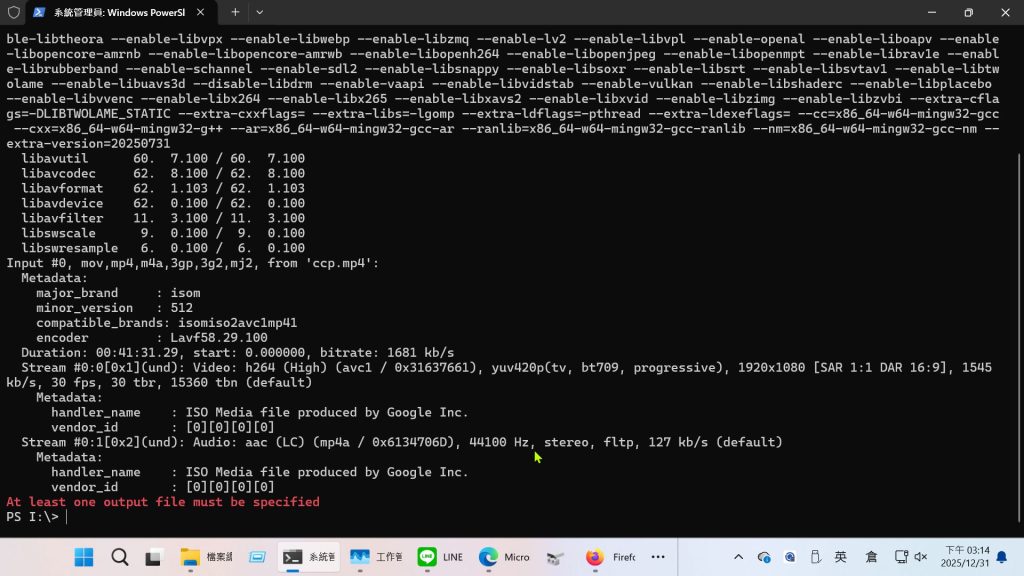Show more taskbar apps overflow menu
This screenshot has height=576, width=1024.
[x=658, y=557]
